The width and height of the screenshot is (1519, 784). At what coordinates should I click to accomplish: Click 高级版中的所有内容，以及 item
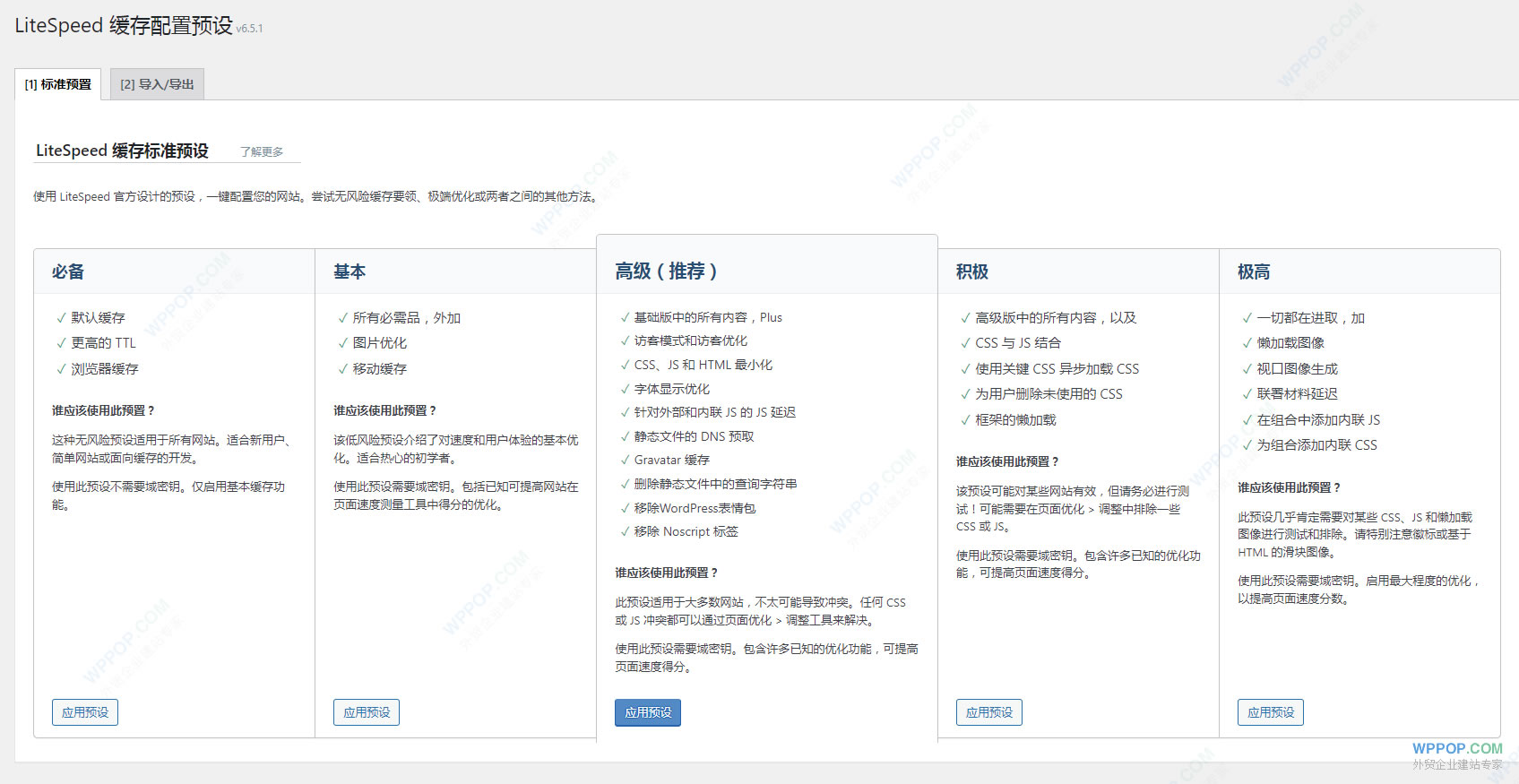[x=1056, y=318]
